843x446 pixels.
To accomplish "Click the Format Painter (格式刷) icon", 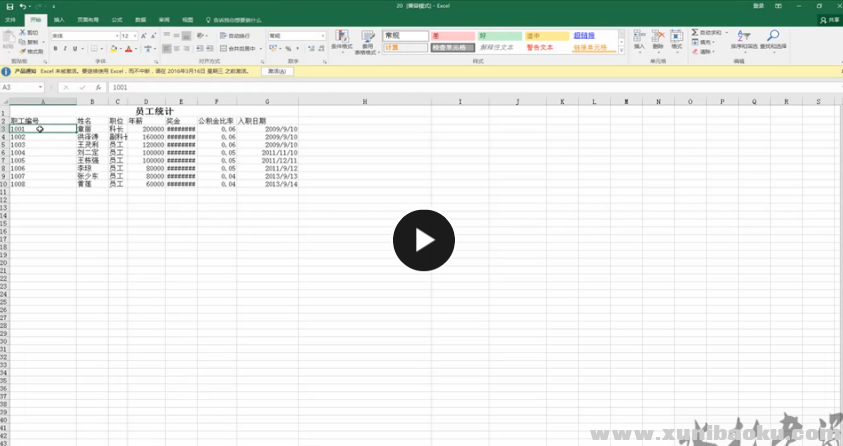I will click(x=32, y=51).
